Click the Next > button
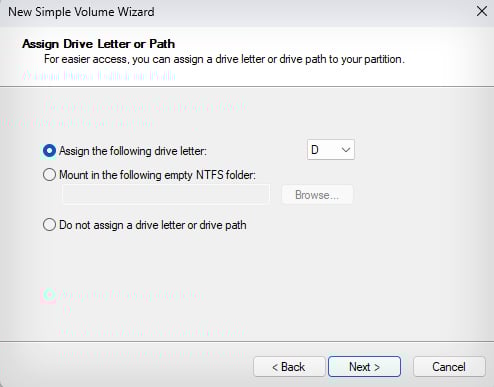Screen dimensions: 494x387 click(364, 367)
